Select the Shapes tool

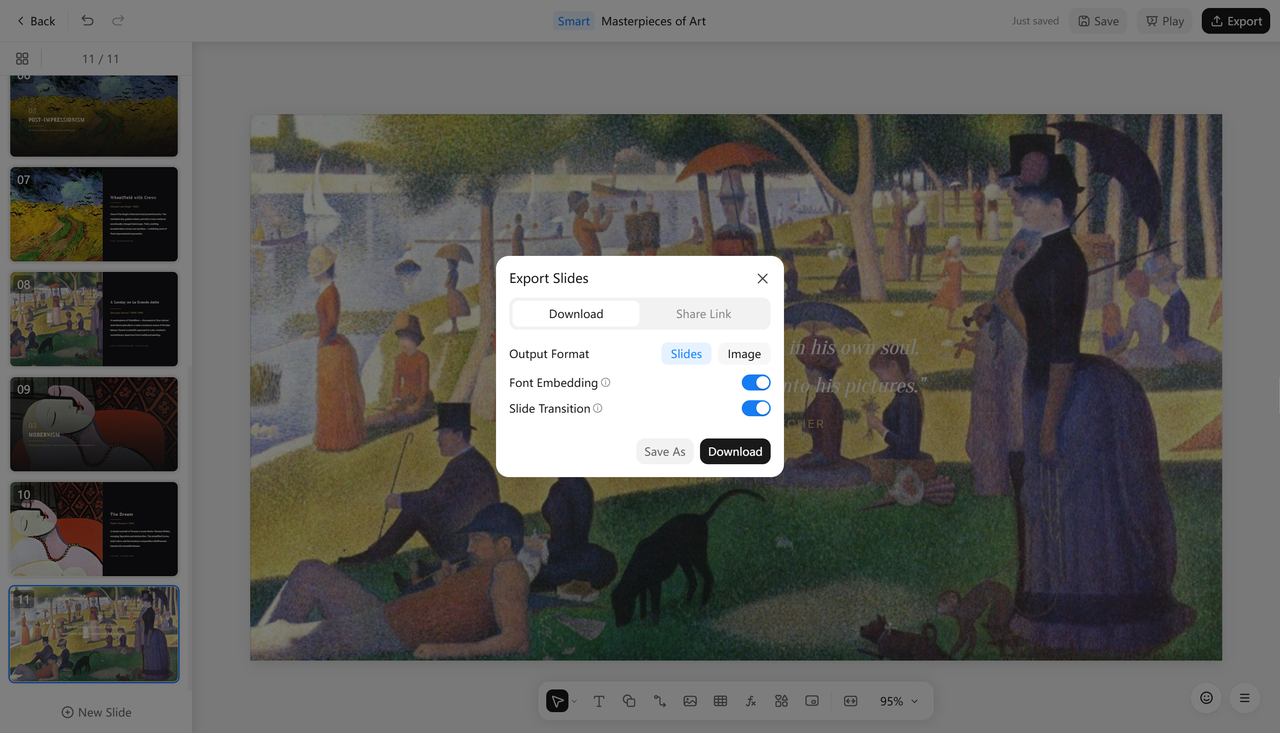pos(629,701)
